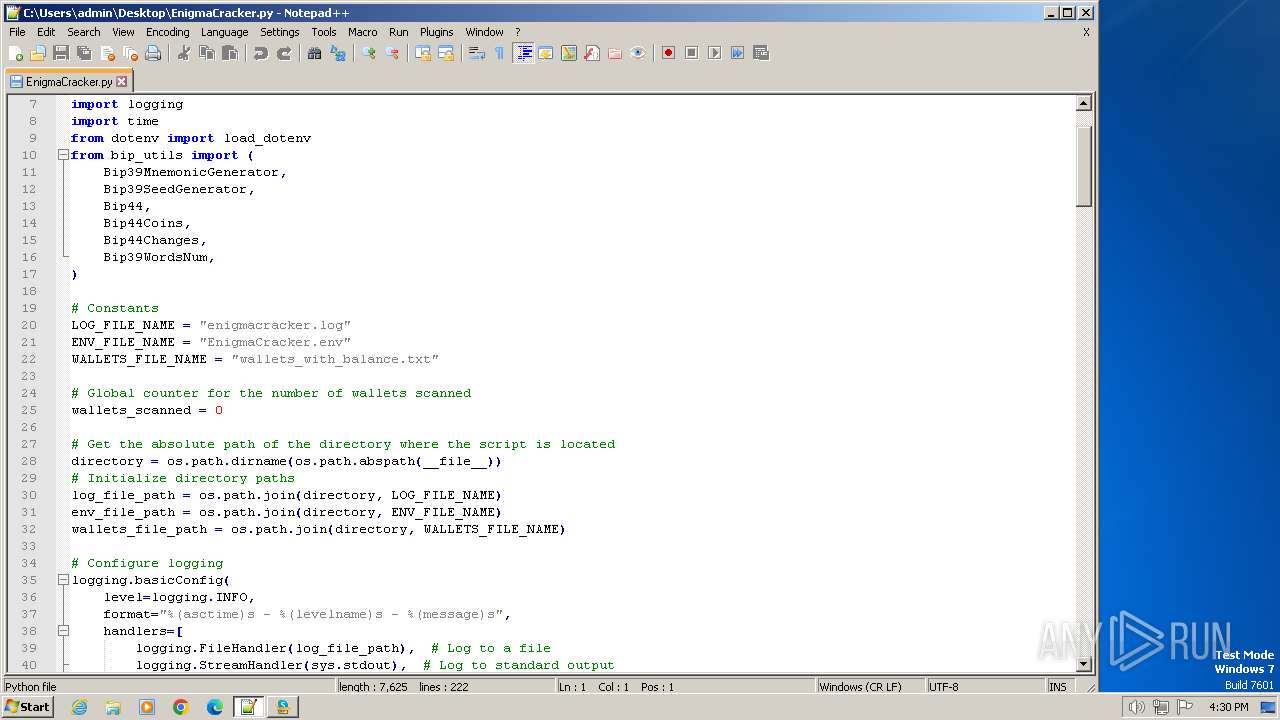This screenshot has width=1280, height=720.
Task: Open the Replace dialog from toolbar
Action: tap(338, 53)
